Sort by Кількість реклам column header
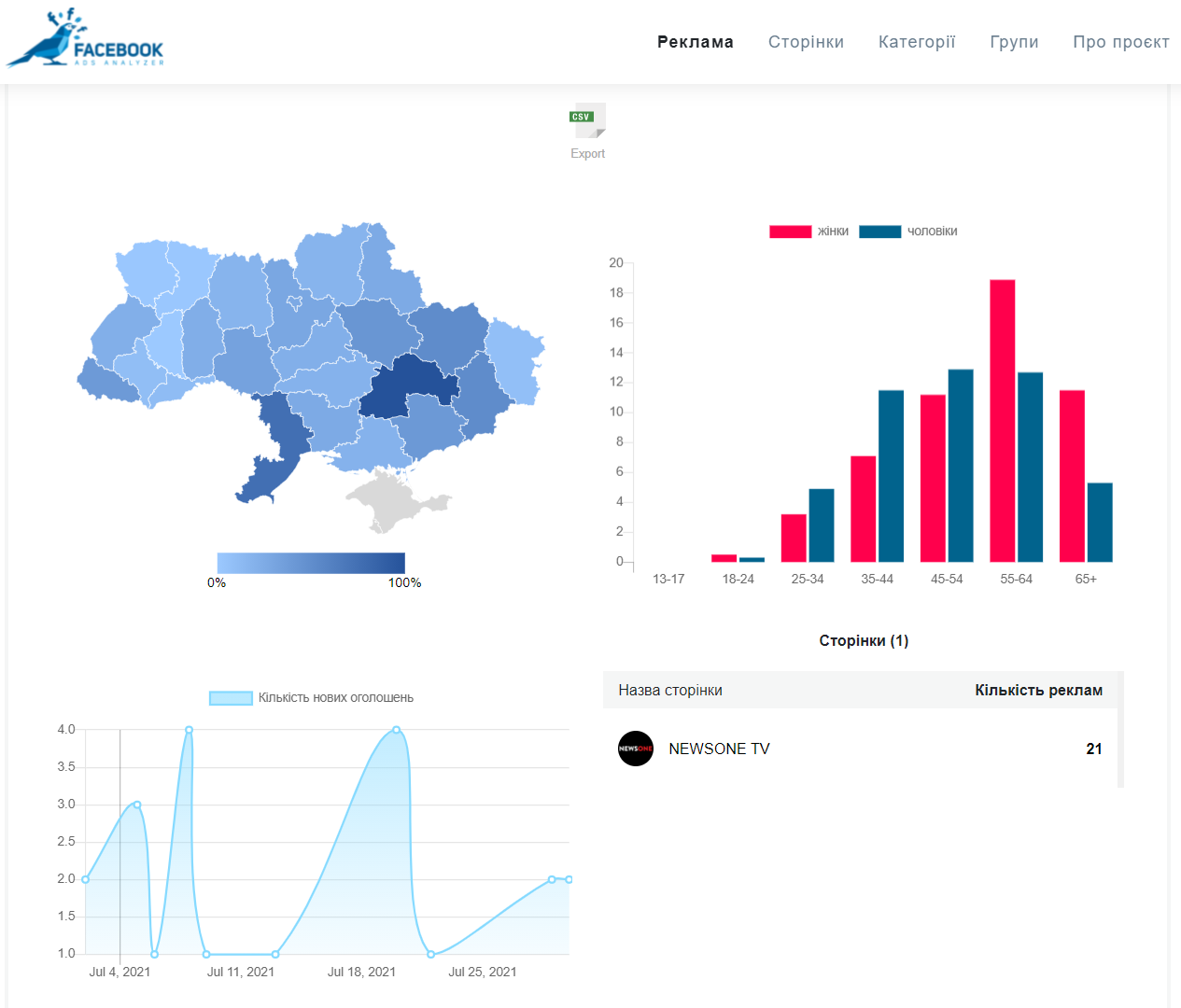 tap(1038, 691)
